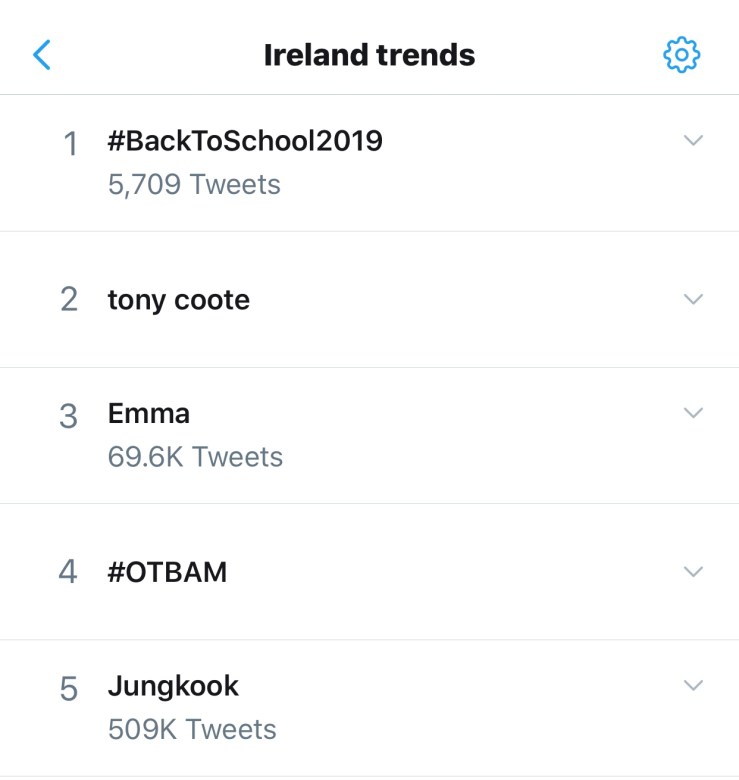Expand options for #BackToSchool2019 trend

[x=693, y=141]
